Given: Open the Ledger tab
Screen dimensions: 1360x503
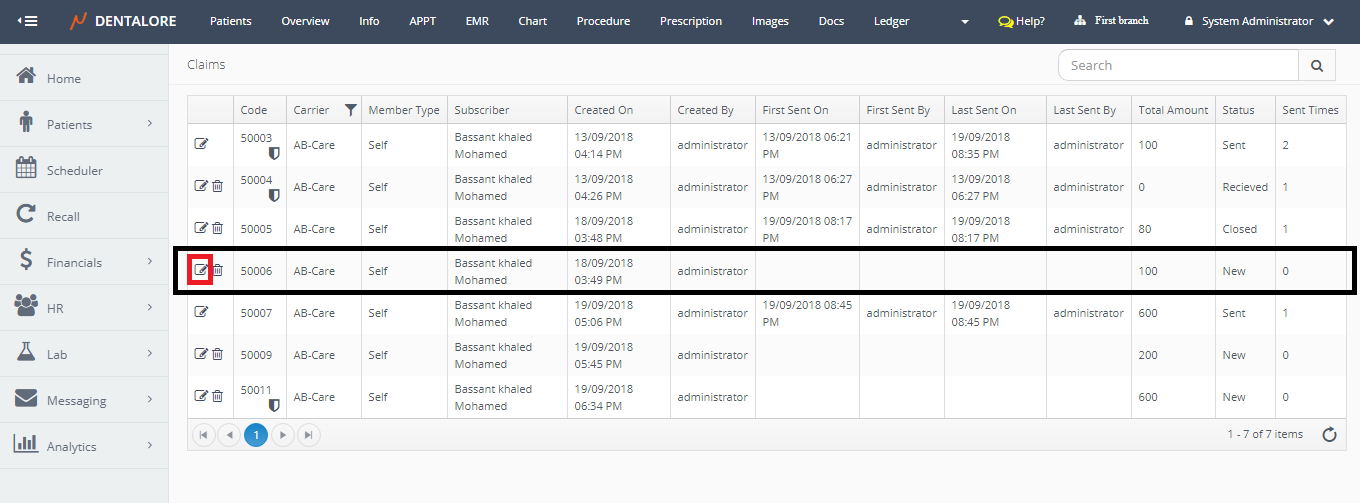Looking at the screenshot, I should tap(891, 21).
